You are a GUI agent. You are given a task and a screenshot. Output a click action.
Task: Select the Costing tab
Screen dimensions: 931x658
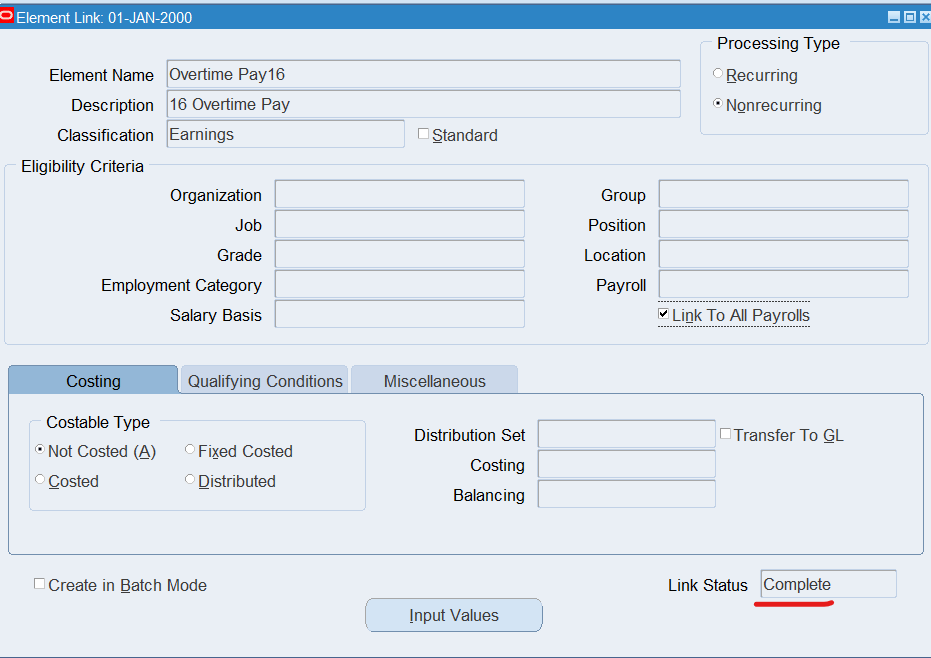pos(93,381)
